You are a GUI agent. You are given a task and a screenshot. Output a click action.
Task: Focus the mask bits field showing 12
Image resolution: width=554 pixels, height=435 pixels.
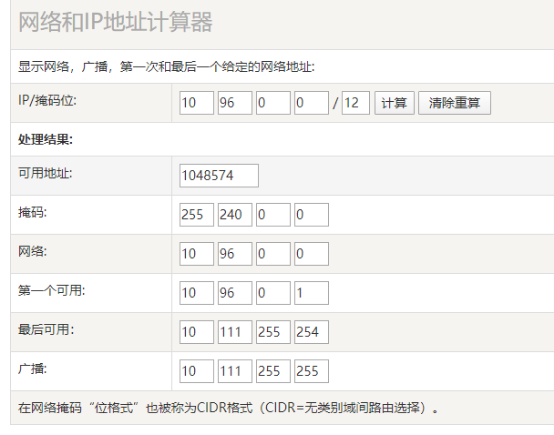356,103
